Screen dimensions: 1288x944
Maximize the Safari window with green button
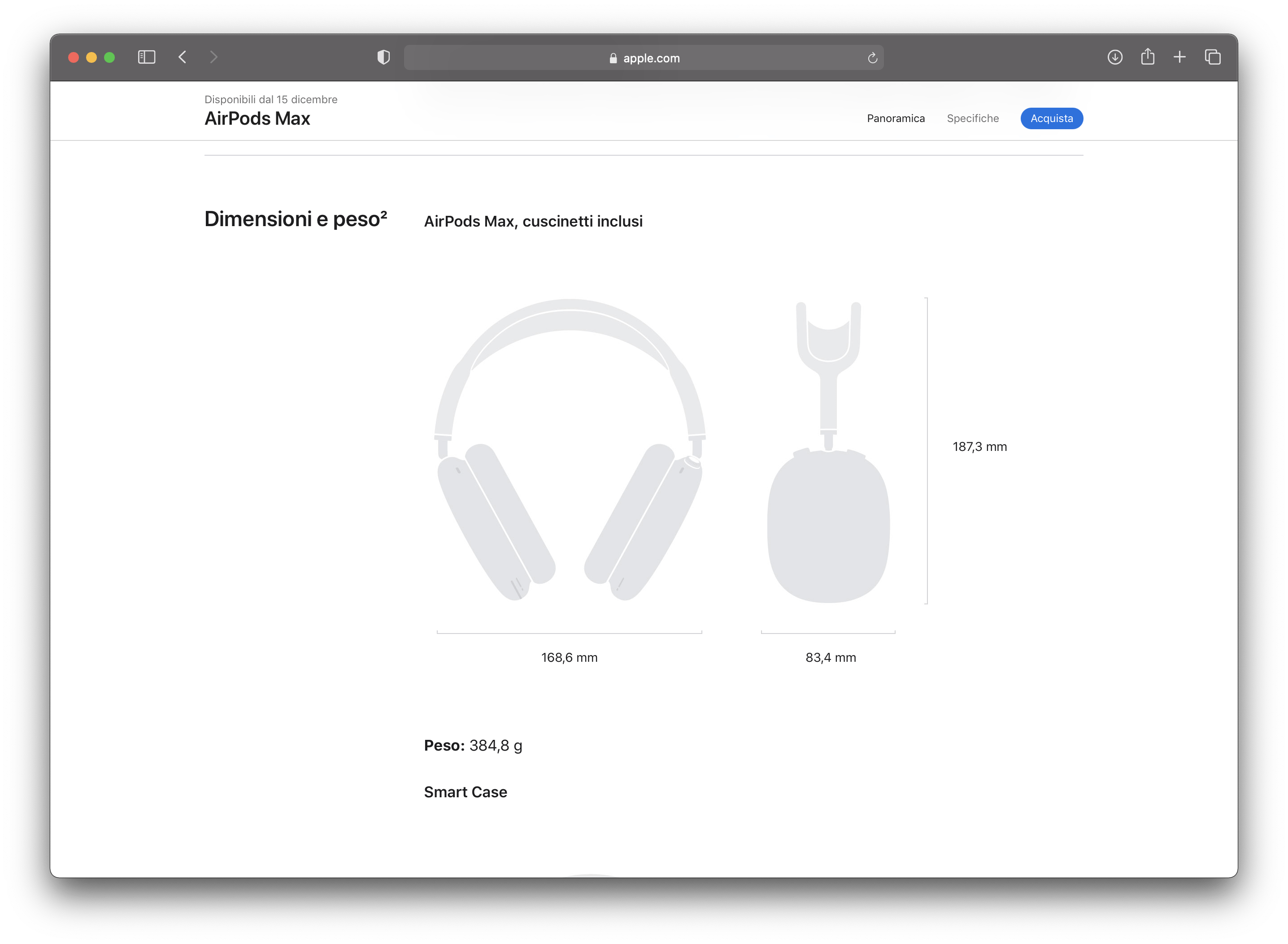pos(110,57)
